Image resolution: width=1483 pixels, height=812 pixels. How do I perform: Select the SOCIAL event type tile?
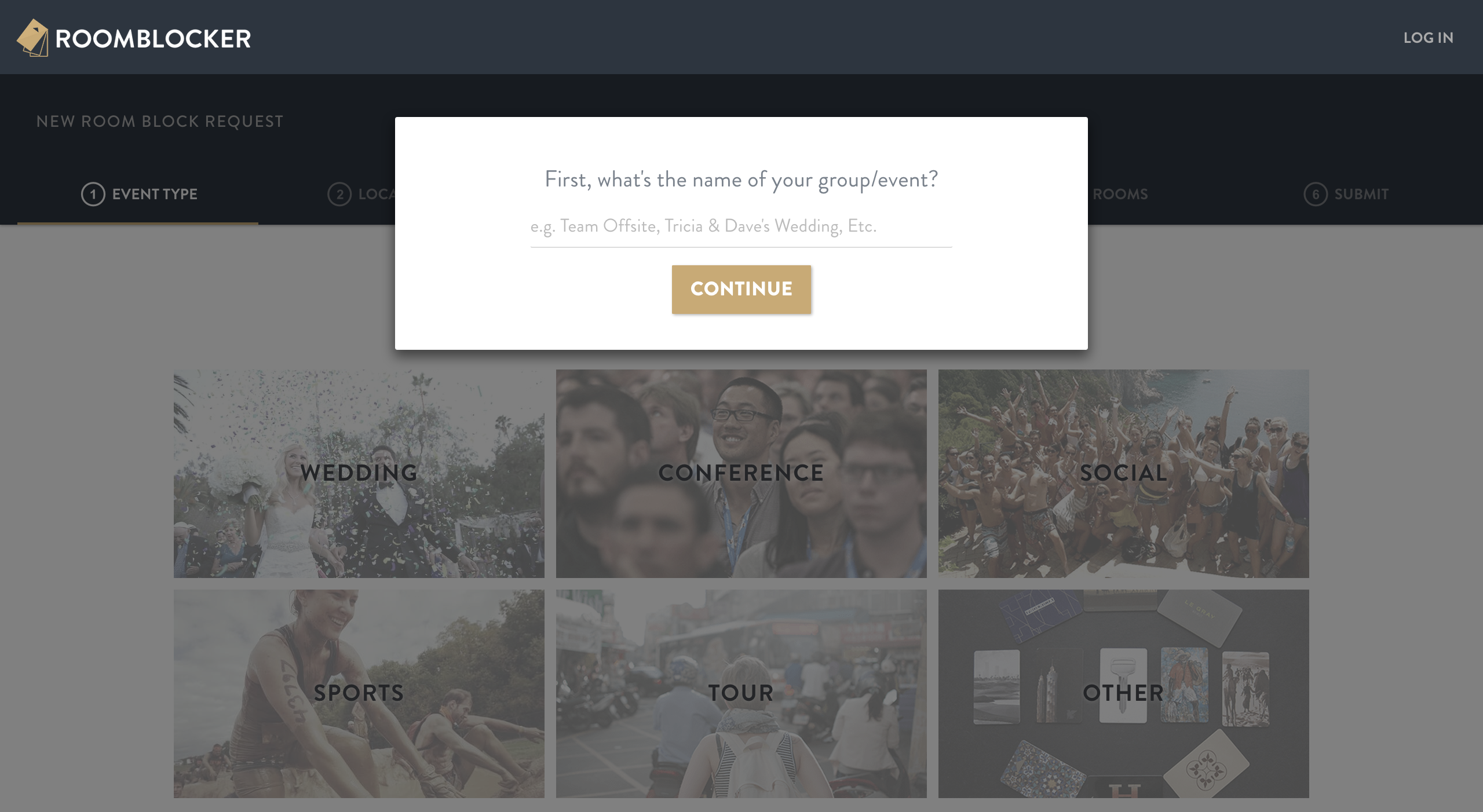[x=1124, y=474]
